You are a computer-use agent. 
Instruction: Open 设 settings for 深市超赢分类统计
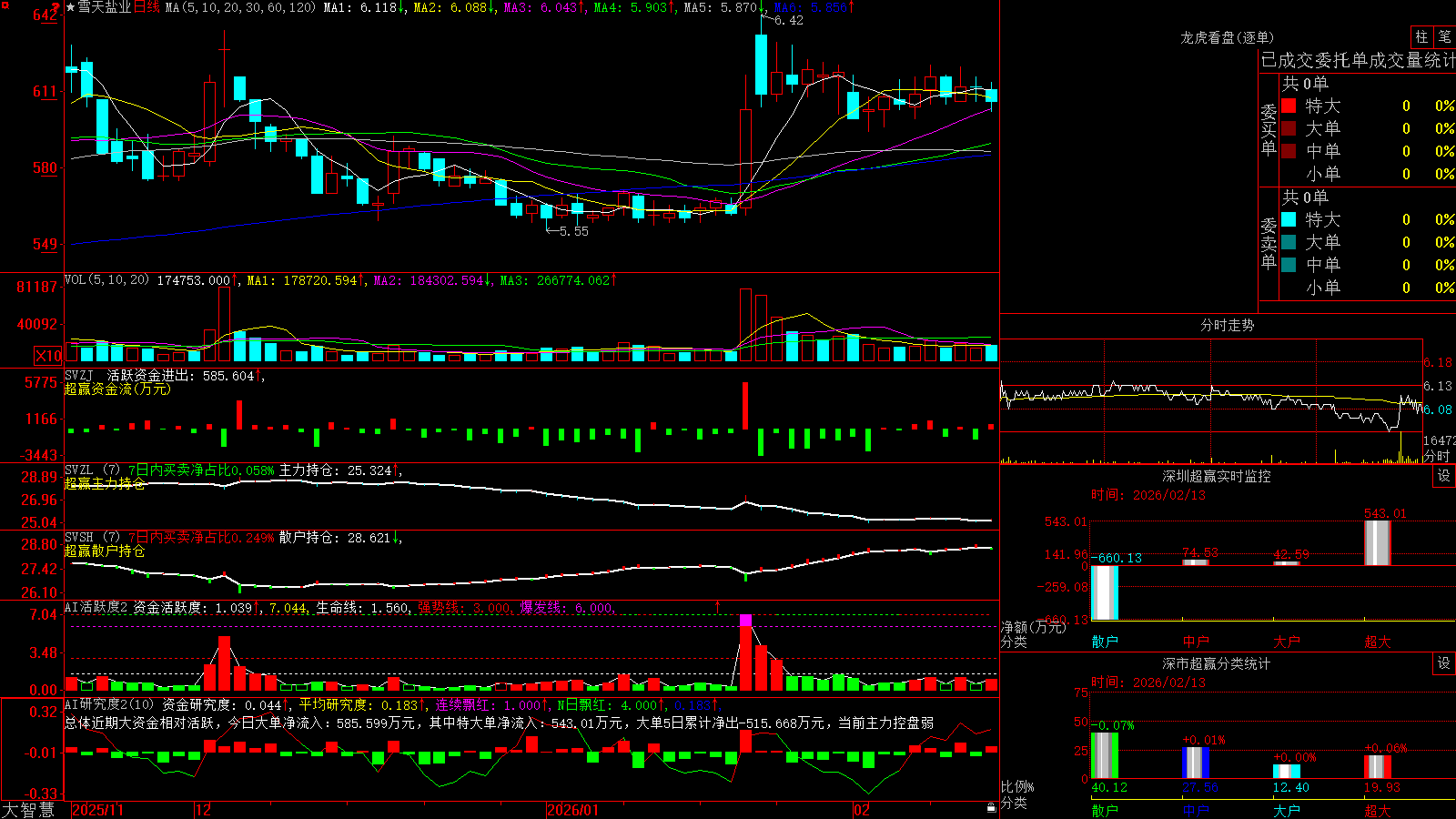point(1444,663)
